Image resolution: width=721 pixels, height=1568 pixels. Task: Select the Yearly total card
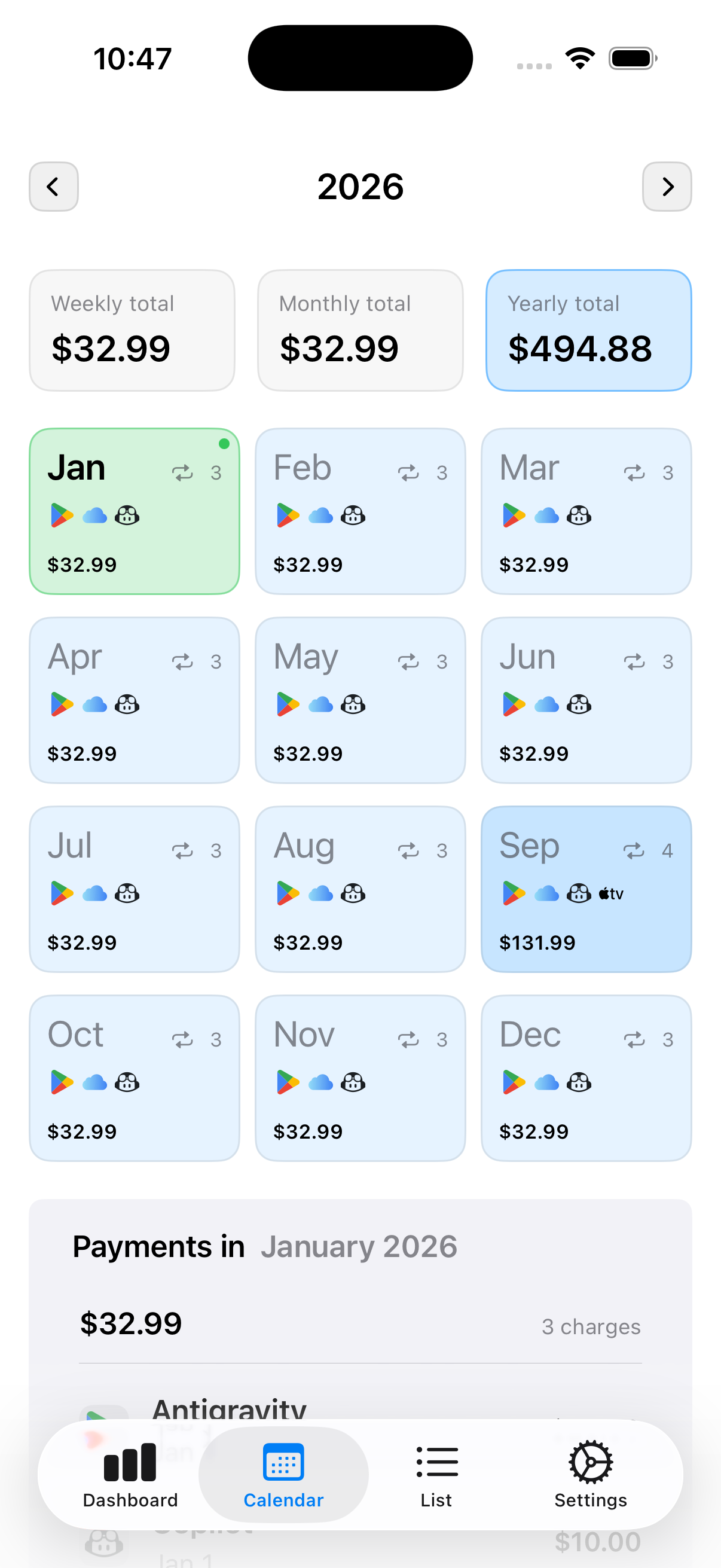[588, 331]
